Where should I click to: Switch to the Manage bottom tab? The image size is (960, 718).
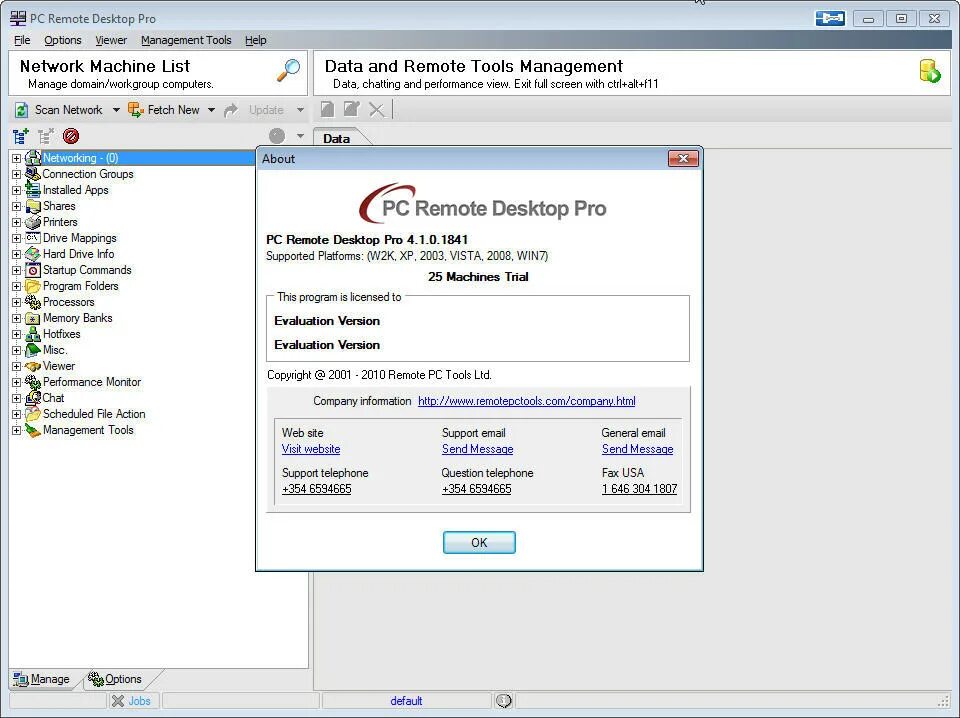coord(42,679)
